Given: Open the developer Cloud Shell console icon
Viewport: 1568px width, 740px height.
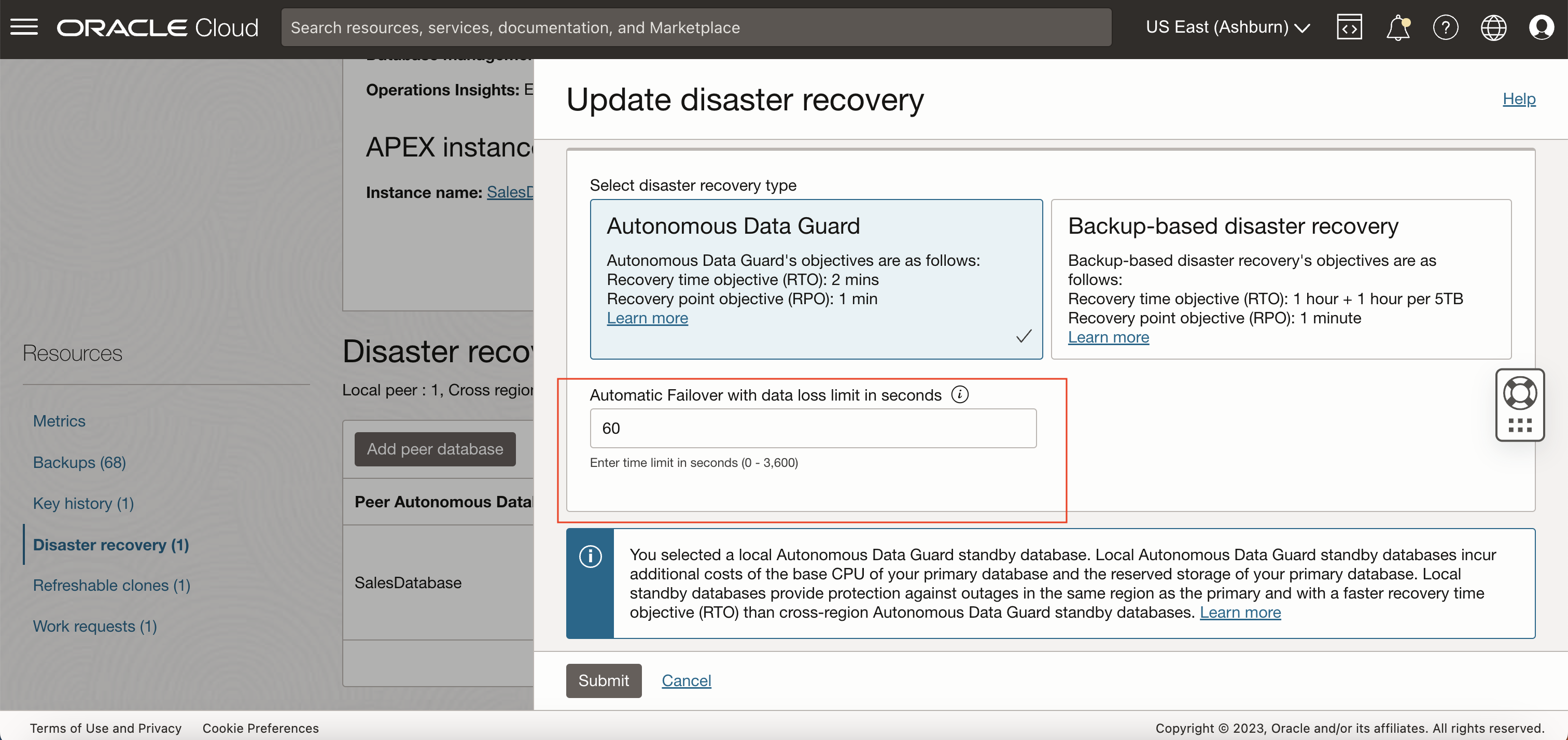Looking at the screenshot, I should click(x=1349, y=27).
